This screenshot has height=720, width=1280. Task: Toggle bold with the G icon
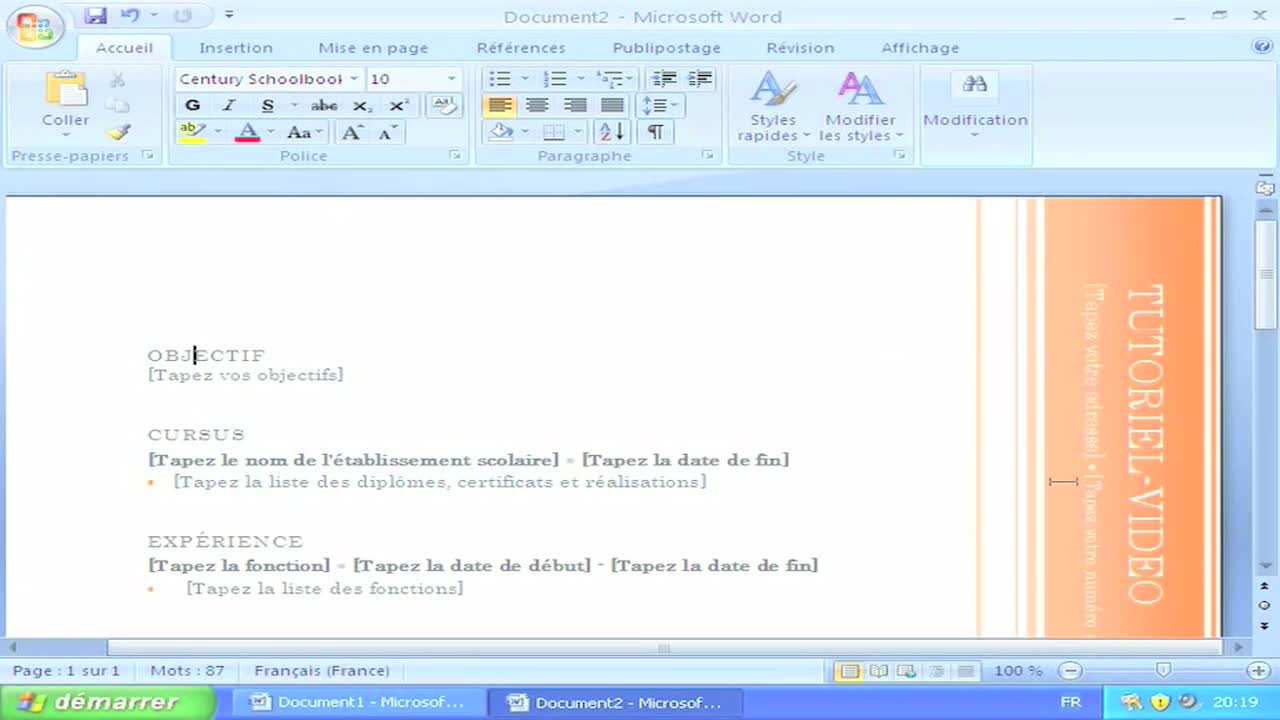coord(192,105)
